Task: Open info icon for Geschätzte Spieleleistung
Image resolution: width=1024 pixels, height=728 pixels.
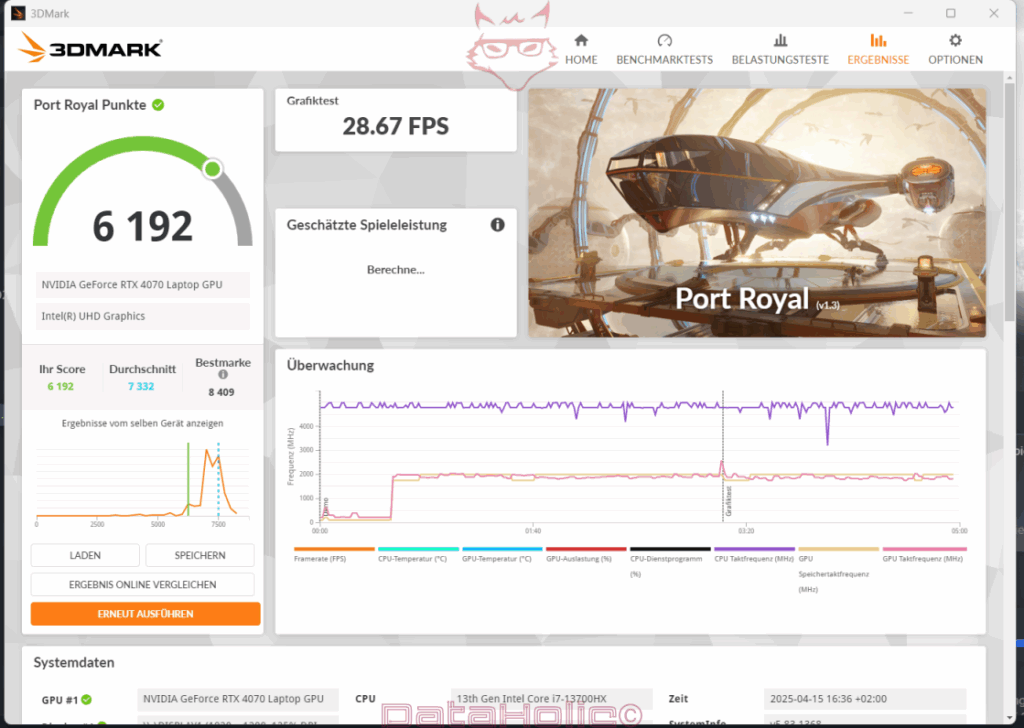Action: click(x=497, y=225)
